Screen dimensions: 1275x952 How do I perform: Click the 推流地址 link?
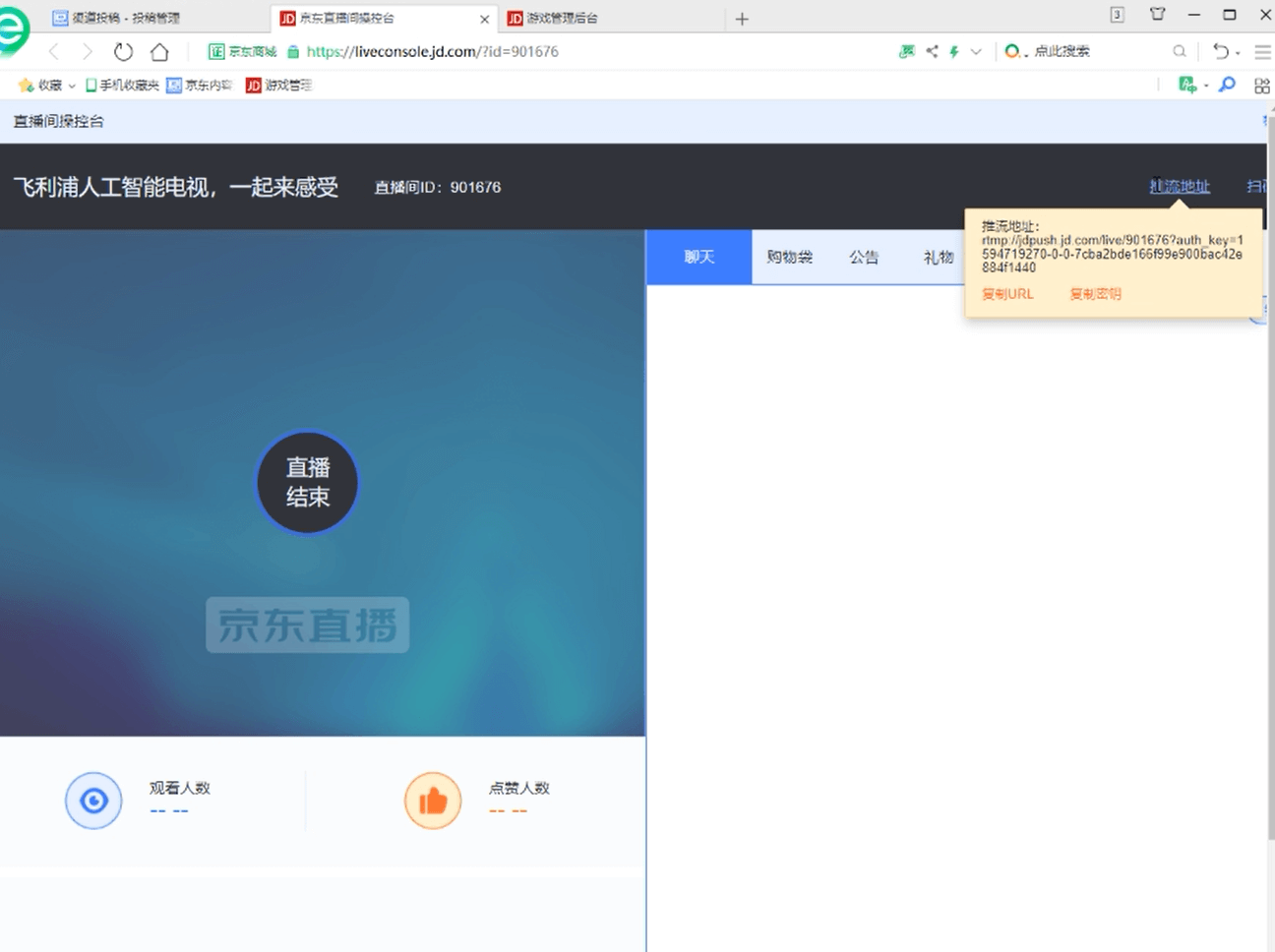click(1180, 186)
